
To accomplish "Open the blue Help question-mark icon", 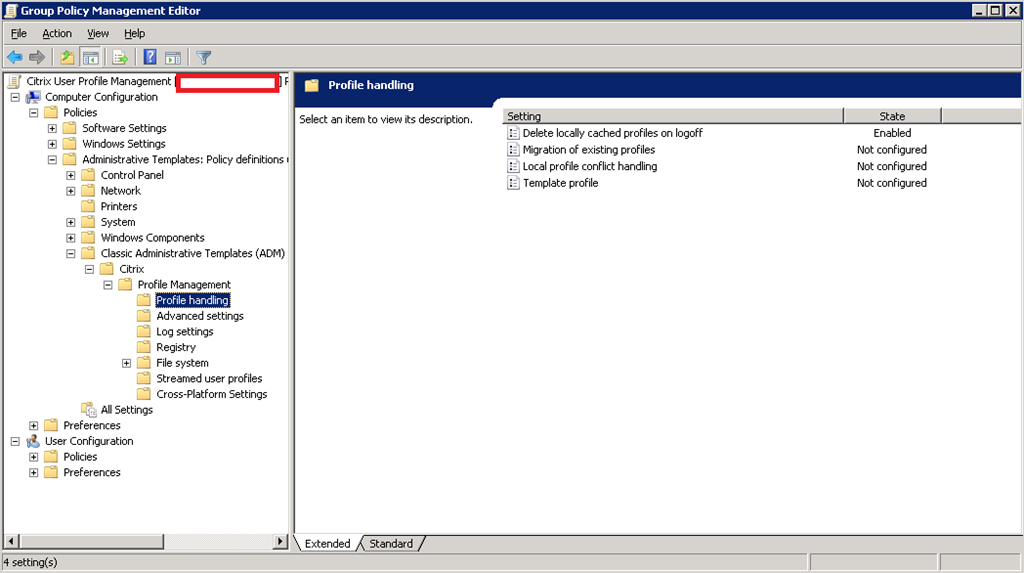I will pos(150,57).
